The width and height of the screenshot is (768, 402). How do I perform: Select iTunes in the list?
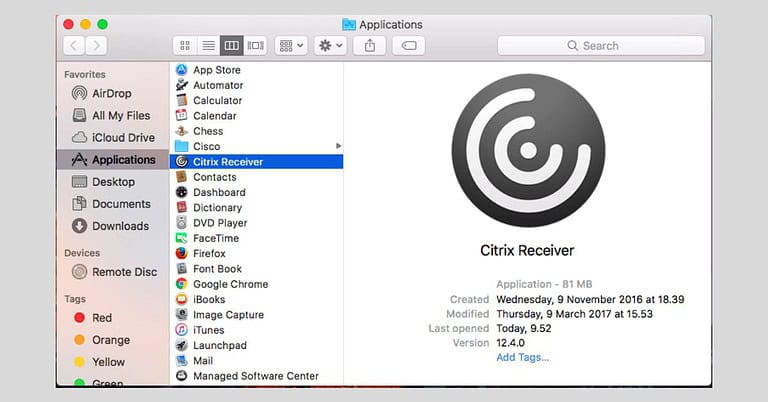click(257, 330)
